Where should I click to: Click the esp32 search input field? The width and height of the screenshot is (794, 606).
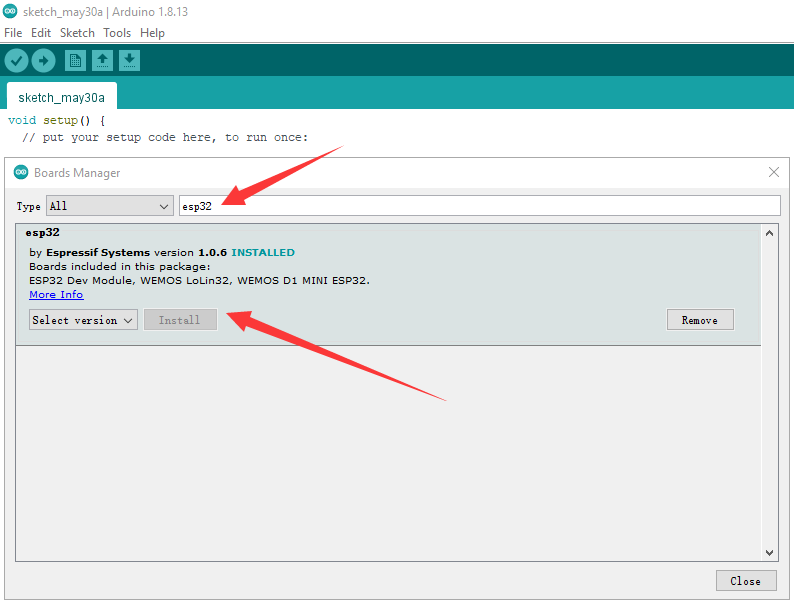[x=478, y=206]
